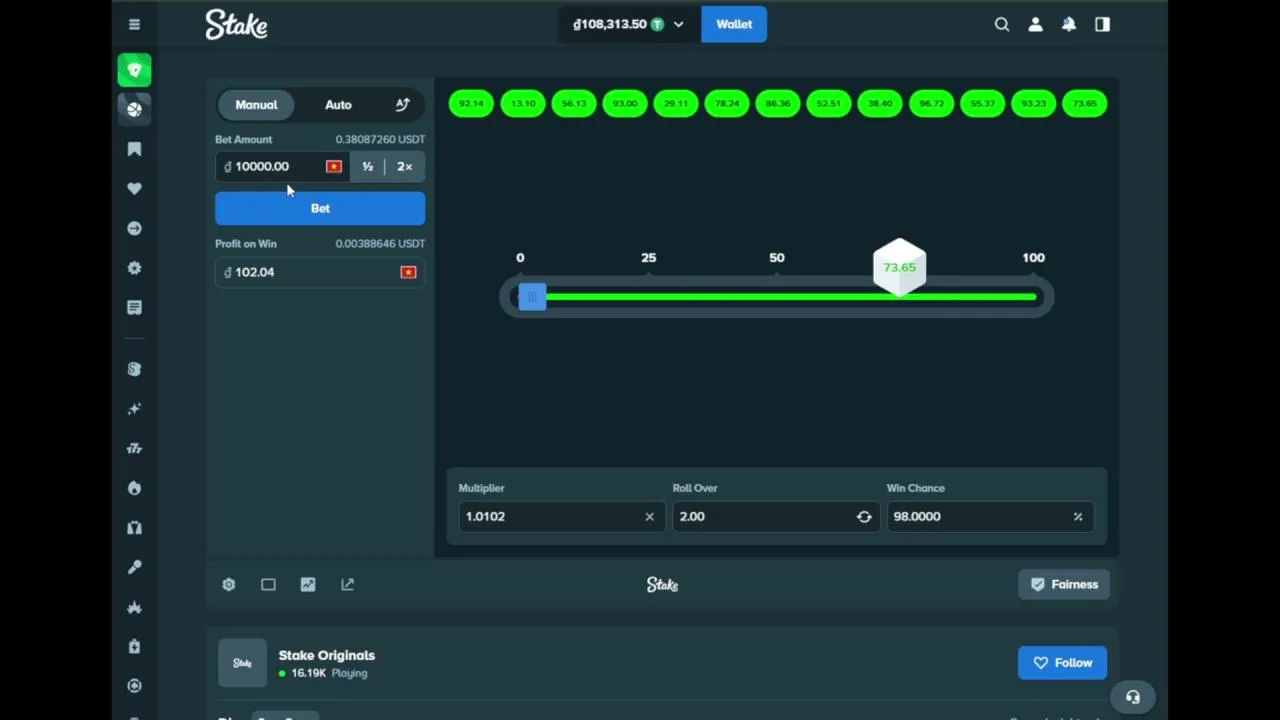1280x720 pixels.
Task: Open the 52.51 past result pill
Action: click(829, 103)
